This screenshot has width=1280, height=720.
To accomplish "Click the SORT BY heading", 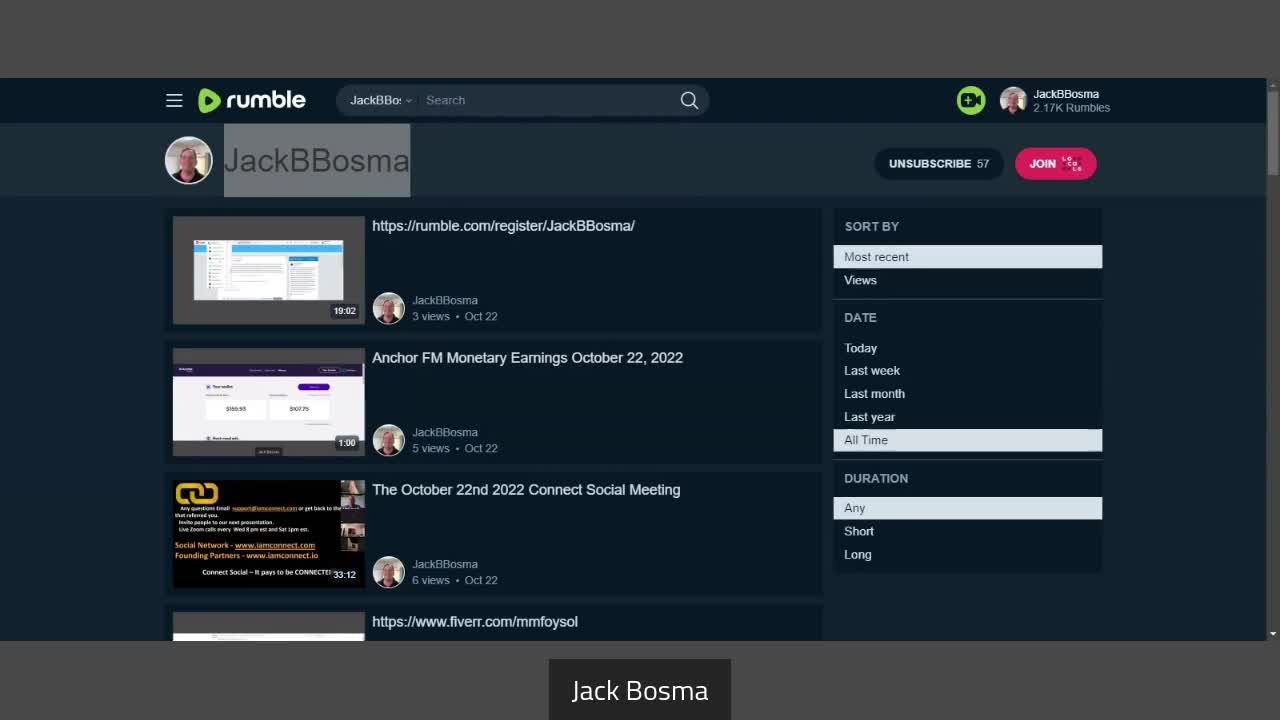I will (x=872, y=227).
